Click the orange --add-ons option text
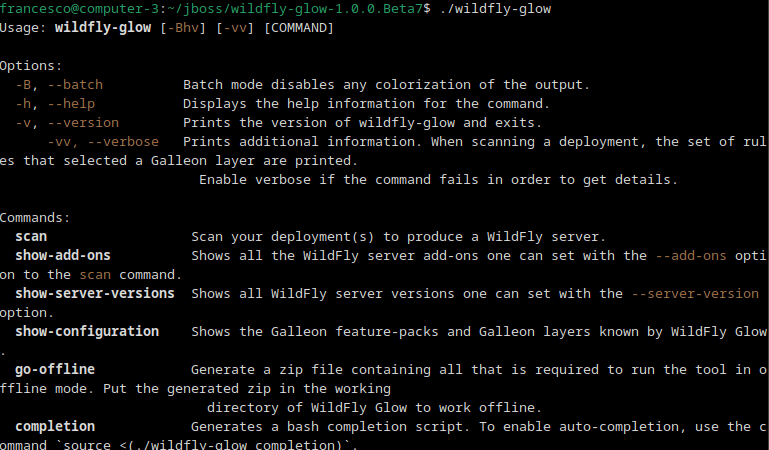769x450 pixels. [691, 256]
